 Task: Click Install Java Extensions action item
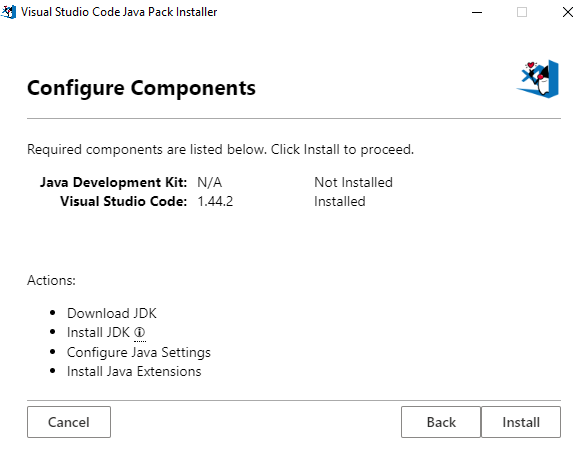pos(134,371)
